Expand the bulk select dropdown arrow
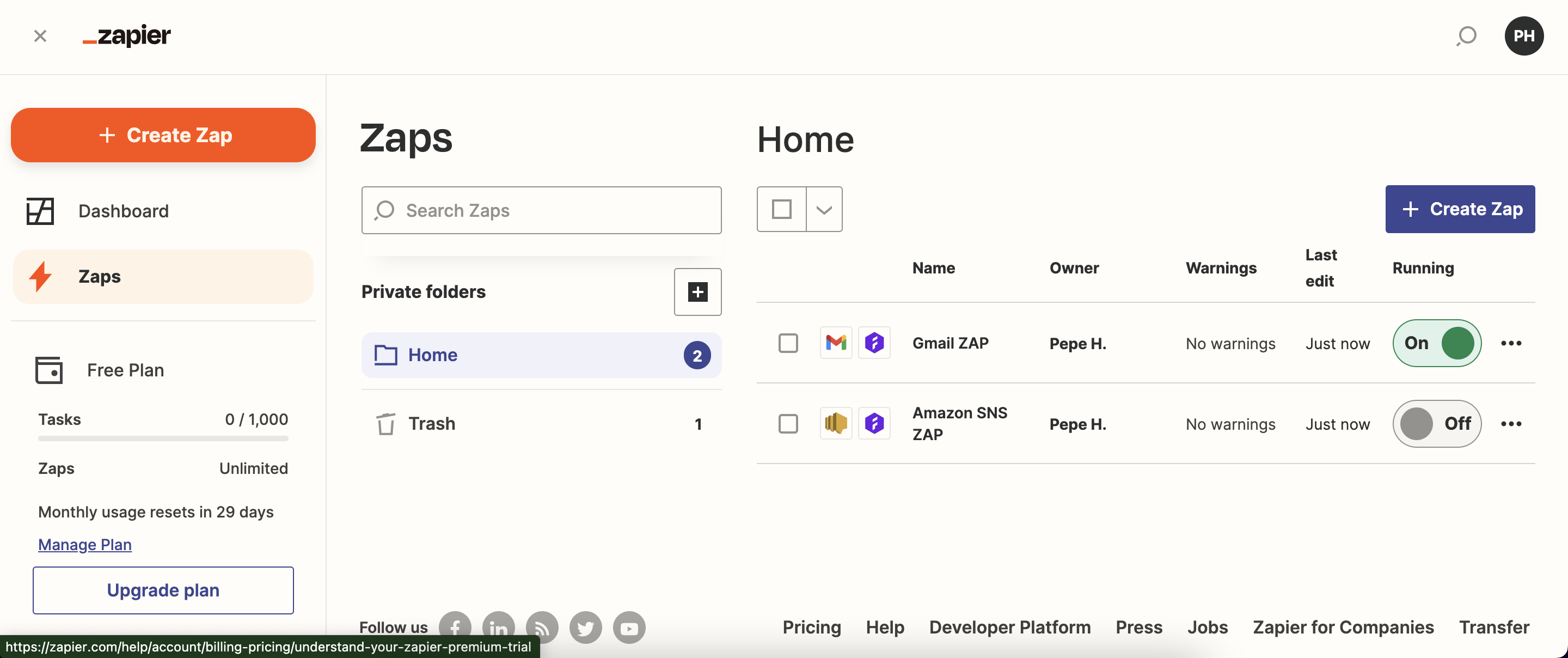The height and width of the screenshot is (658, 1568). click(x=824, y=210)
